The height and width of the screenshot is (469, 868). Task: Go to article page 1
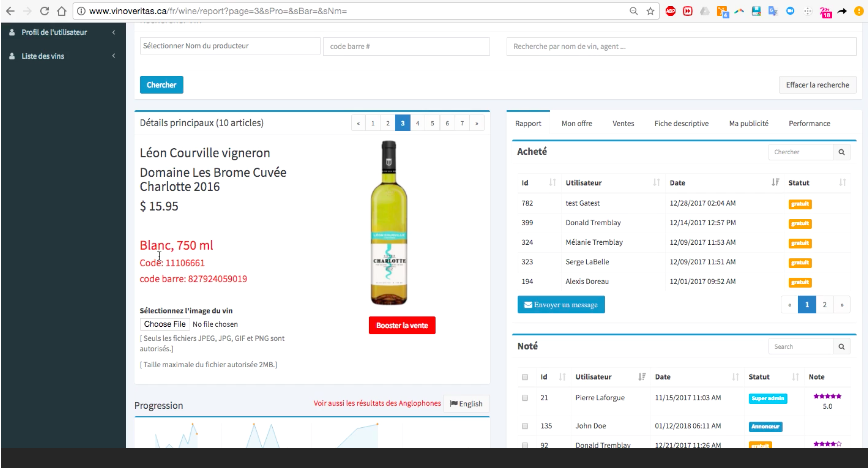(x=373, y=123)
